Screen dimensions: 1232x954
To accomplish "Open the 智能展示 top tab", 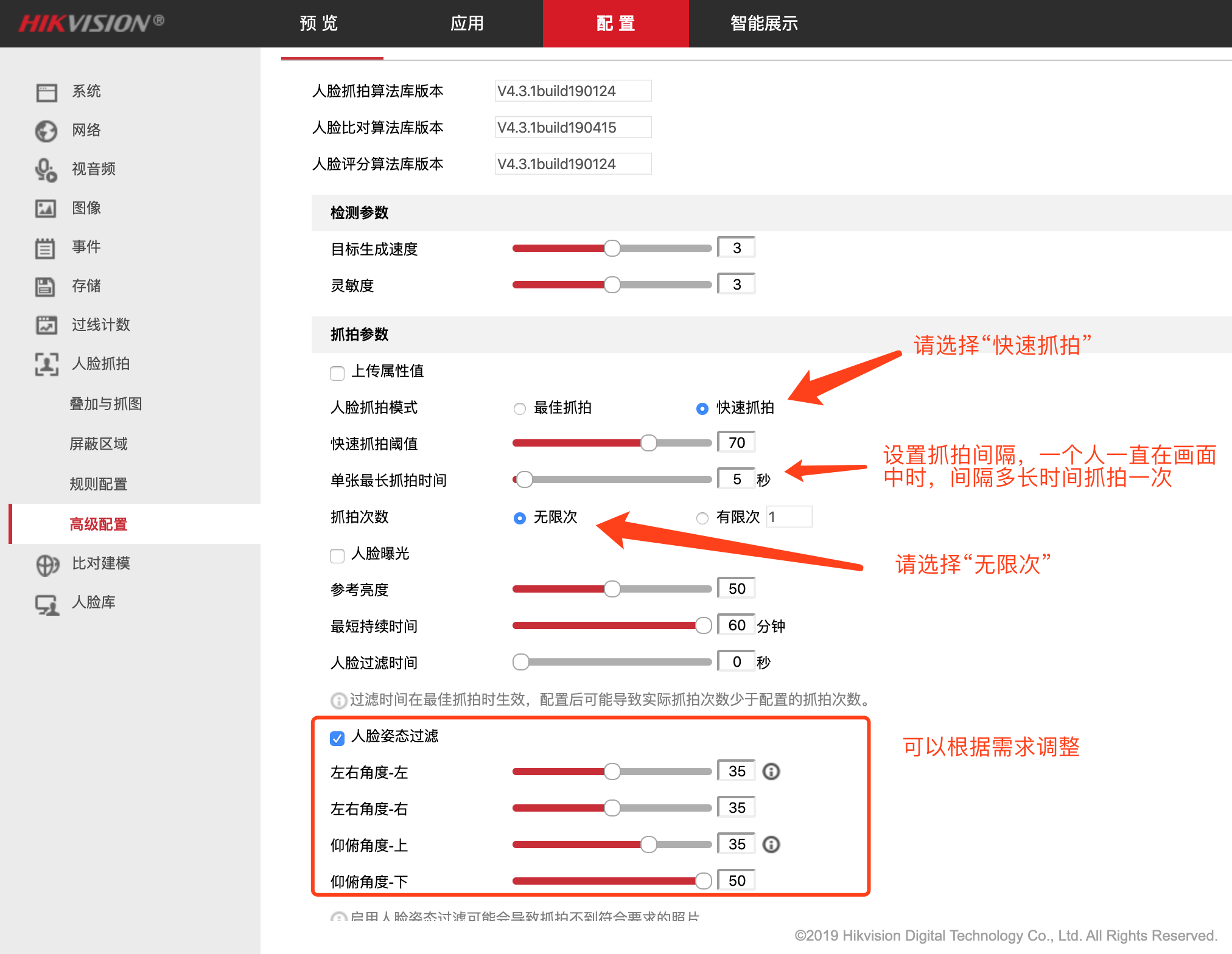I will 765,24.
